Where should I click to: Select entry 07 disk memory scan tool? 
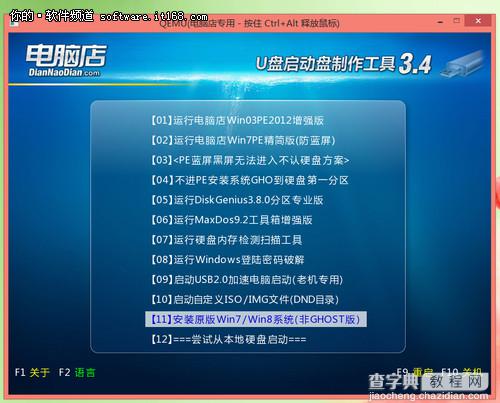point(227,240)
